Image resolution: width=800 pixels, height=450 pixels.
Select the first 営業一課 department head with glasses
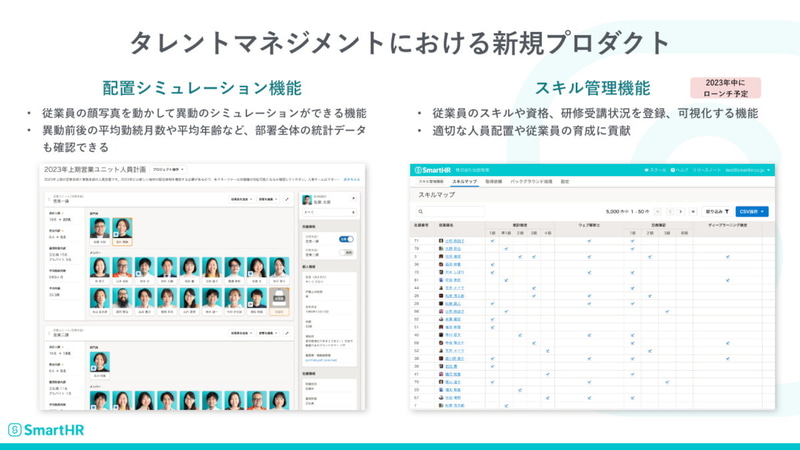[x=99, y=231]
